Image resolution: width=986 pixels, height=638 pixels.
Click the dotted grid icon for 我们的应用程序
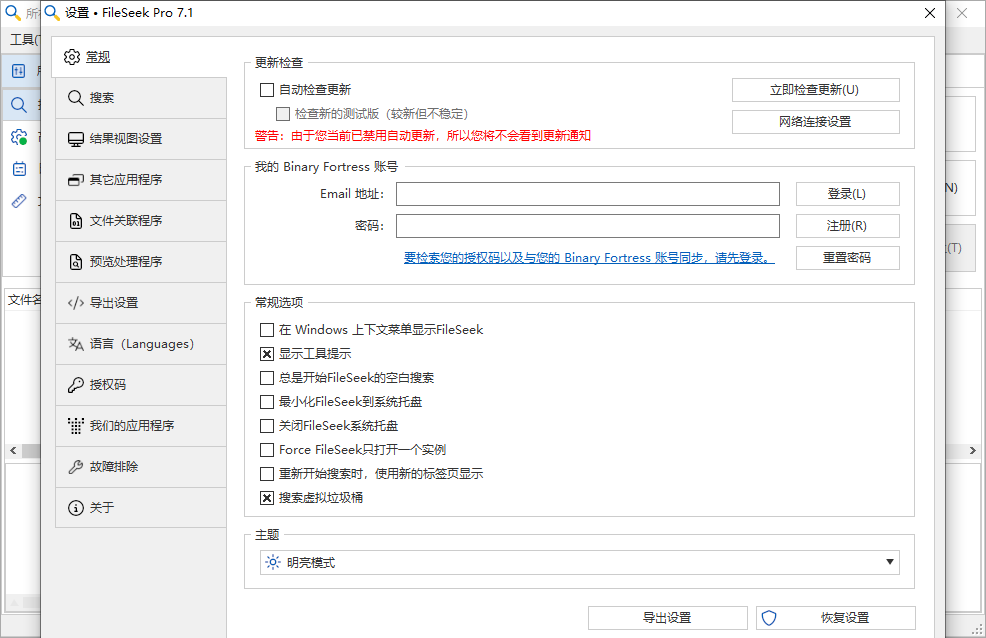pos(75,426)
